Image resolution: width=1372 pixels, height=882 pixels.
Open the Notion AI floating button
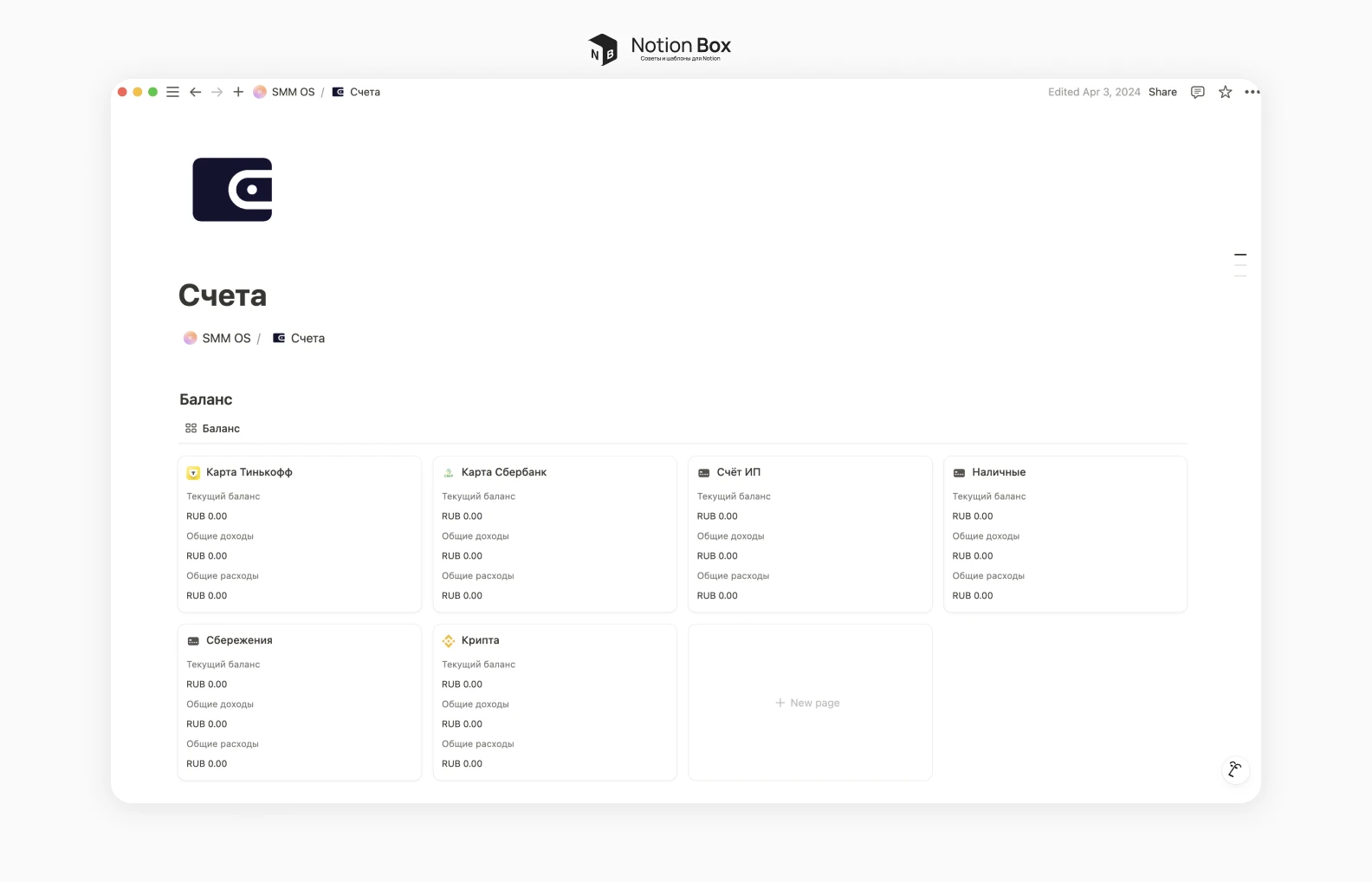point(1235,769)
